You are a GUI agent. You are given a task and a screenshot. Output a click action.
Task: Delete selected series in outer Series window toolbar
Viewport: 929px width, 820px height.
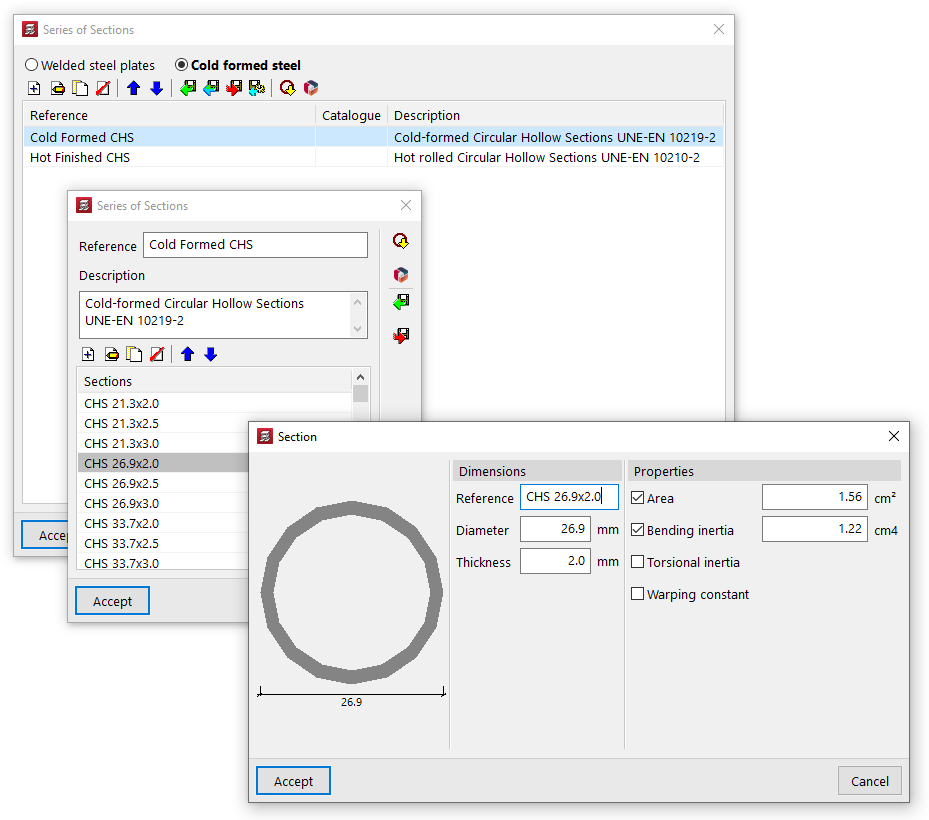103,88
